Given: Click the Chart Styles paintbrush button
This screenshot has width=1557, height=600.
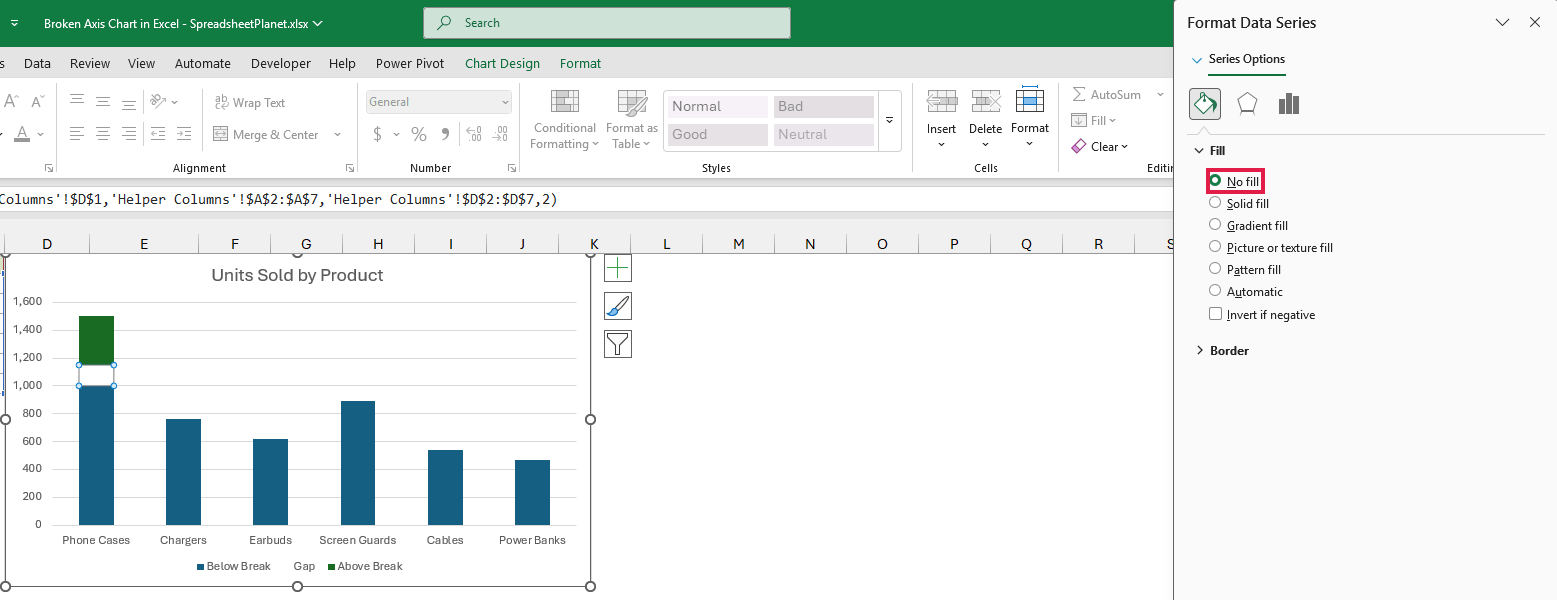Looking at the screenshot, I should pyautogui.click(x=618, y=306).
